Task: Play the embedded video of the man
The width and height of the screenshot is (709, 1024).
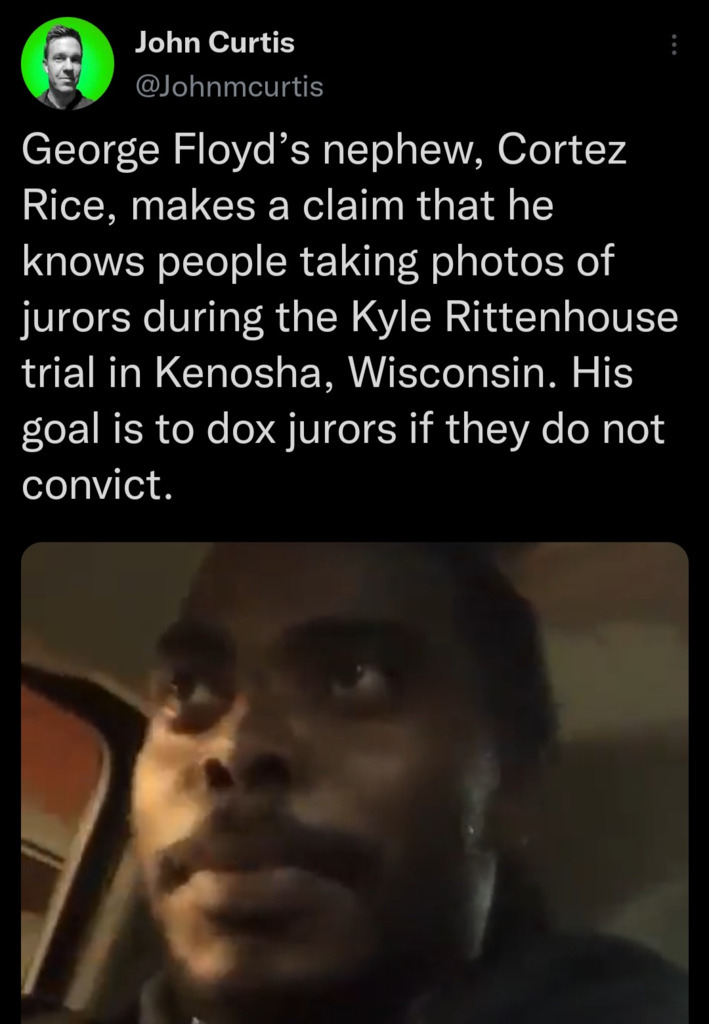Action: 354,783
